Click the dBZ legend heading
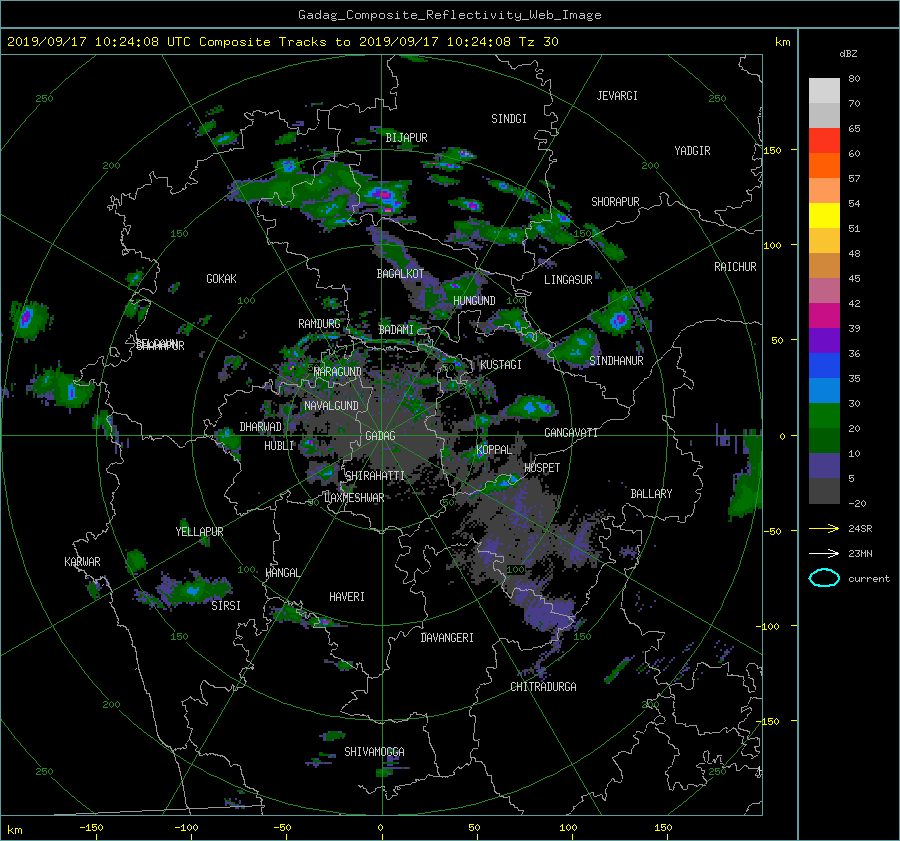 [x=848, y=53]
